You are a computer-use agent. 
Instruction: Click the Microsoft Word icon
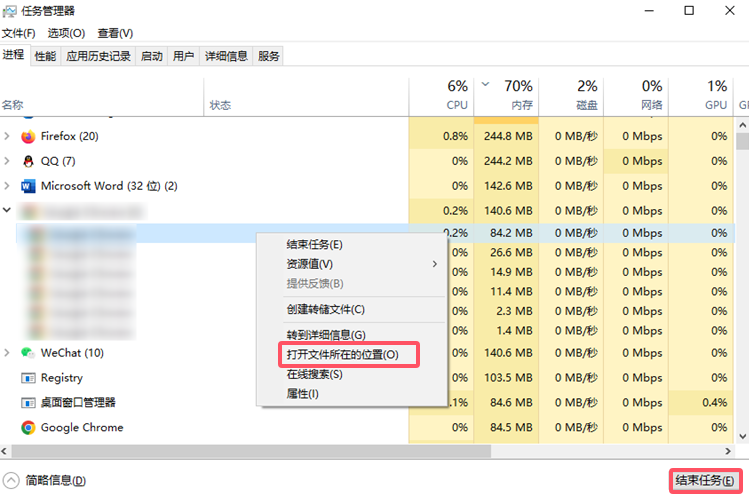click(28, 186)
